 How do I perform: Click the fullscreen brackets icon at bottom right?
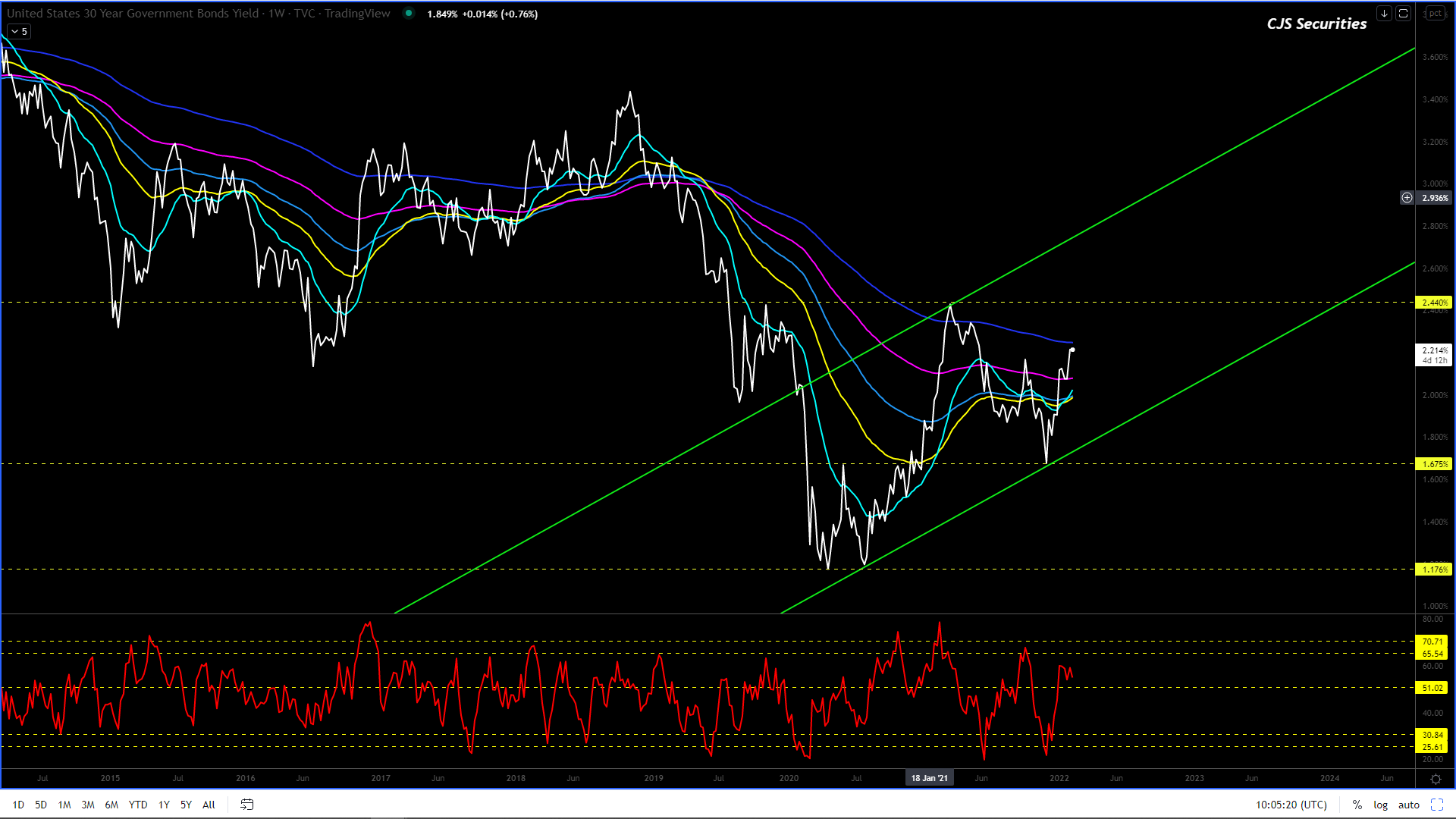[1436, 805]
